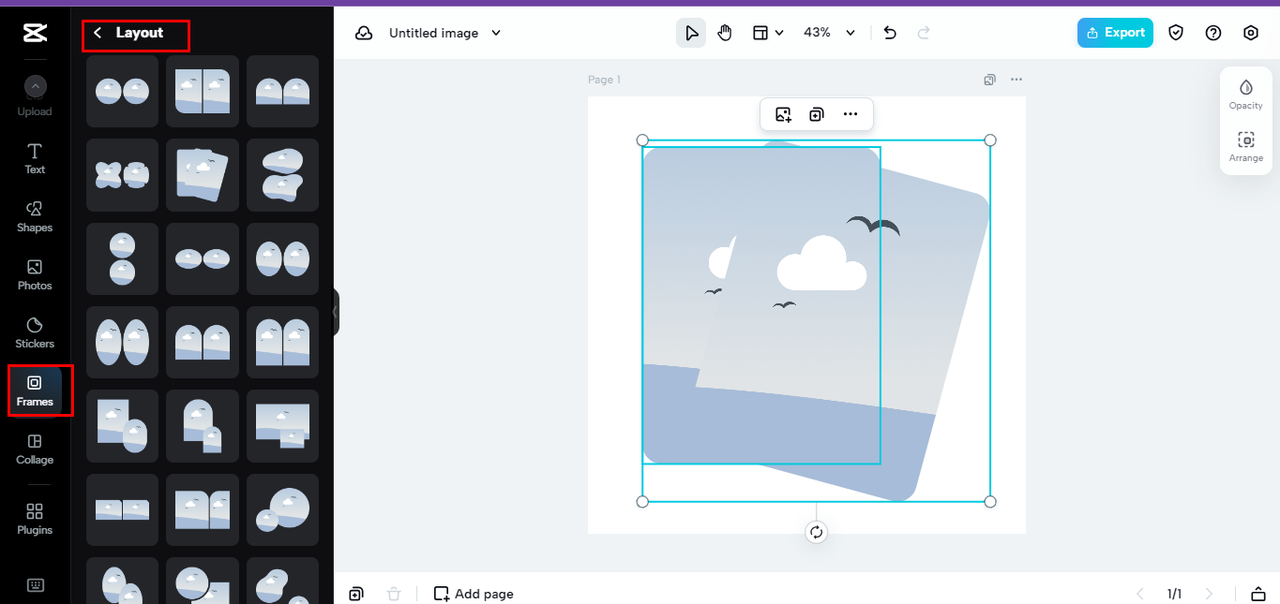1280x604 pixels.
Task: Click the trash delete page icon
Action: pos(394,594)
